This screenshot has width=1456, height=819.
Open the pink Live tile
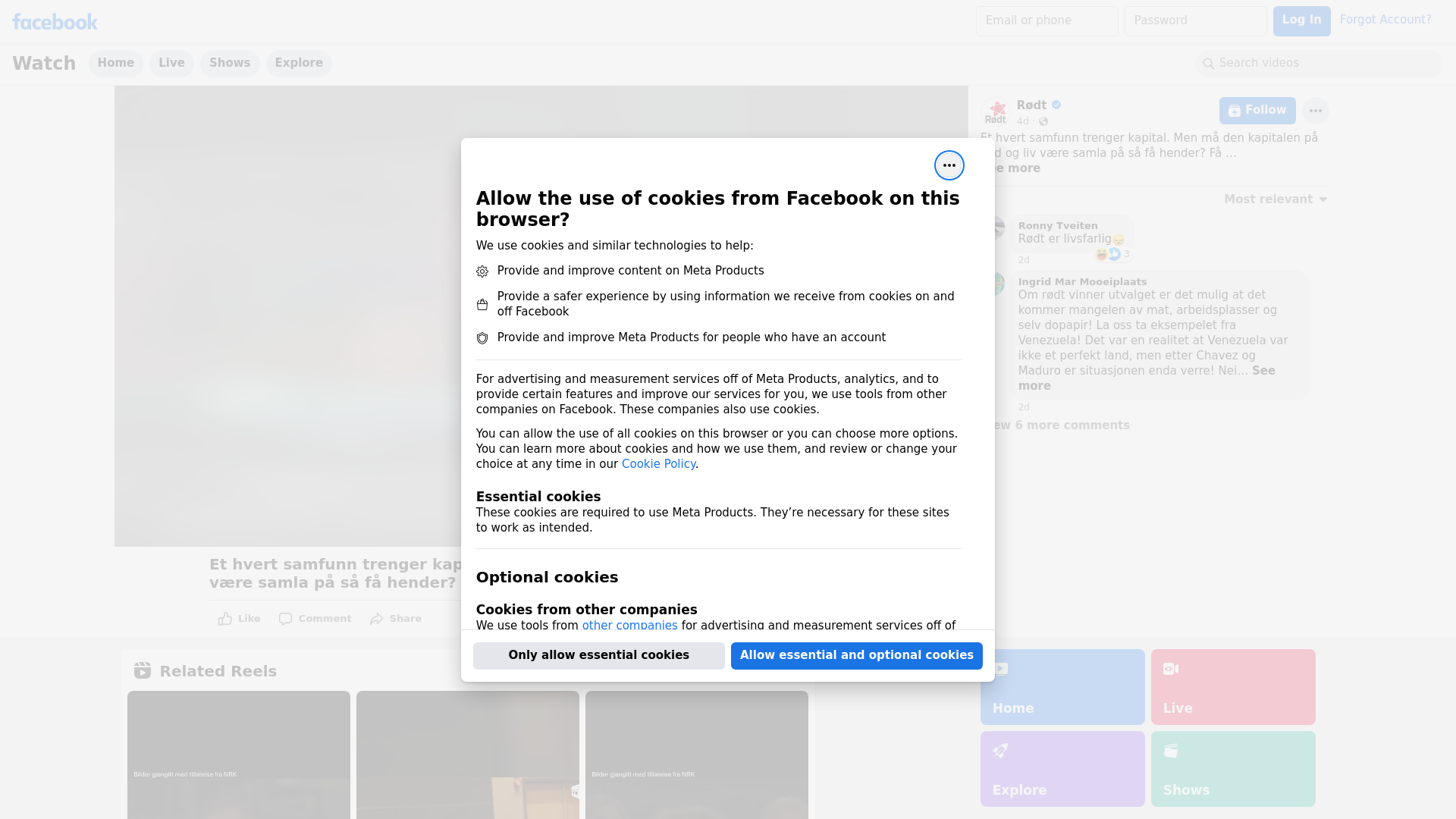coord(1233,687)
